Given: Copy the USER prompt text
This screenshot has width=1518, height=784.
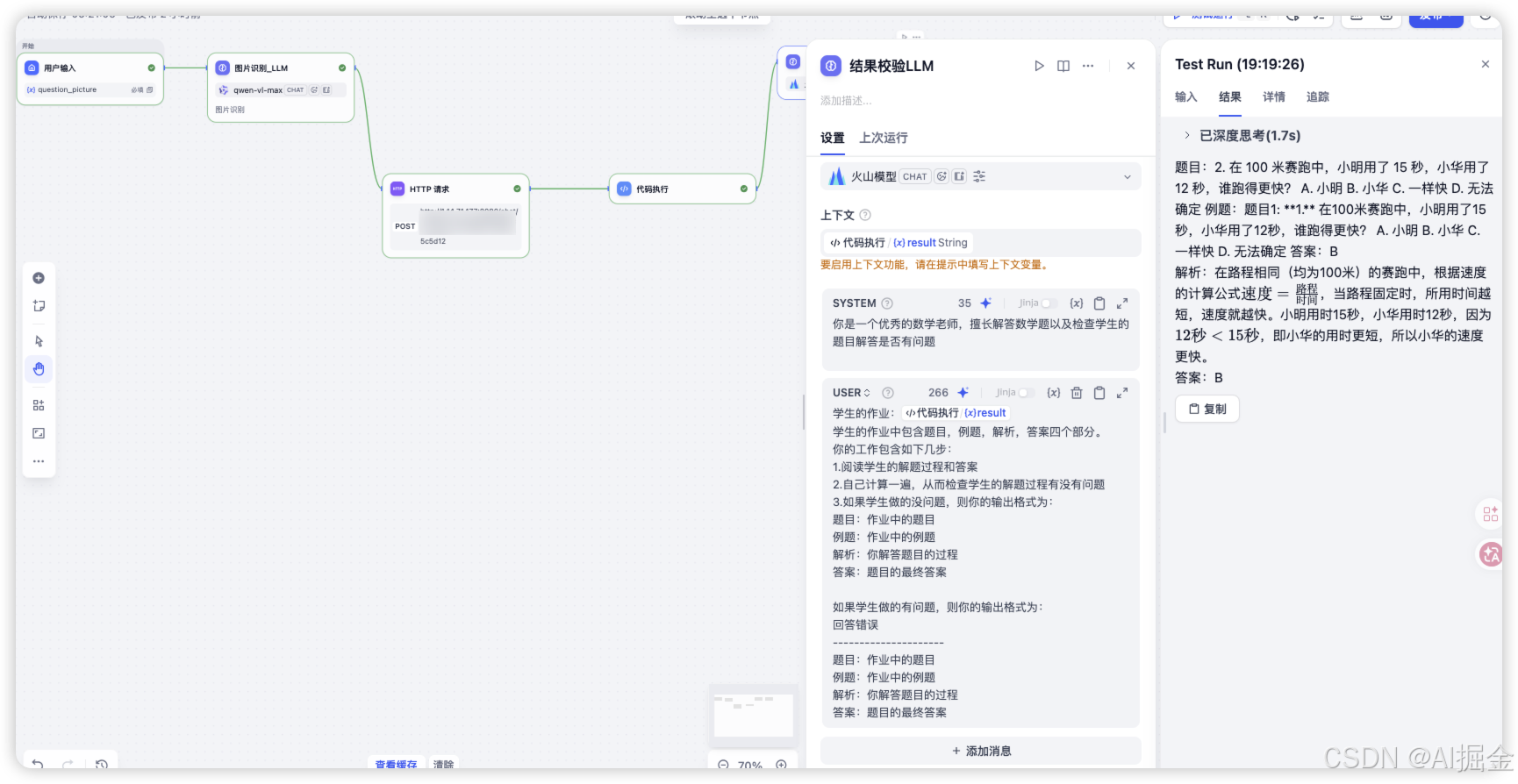Looking at the screenshot, I should (x=1099, y=393).
